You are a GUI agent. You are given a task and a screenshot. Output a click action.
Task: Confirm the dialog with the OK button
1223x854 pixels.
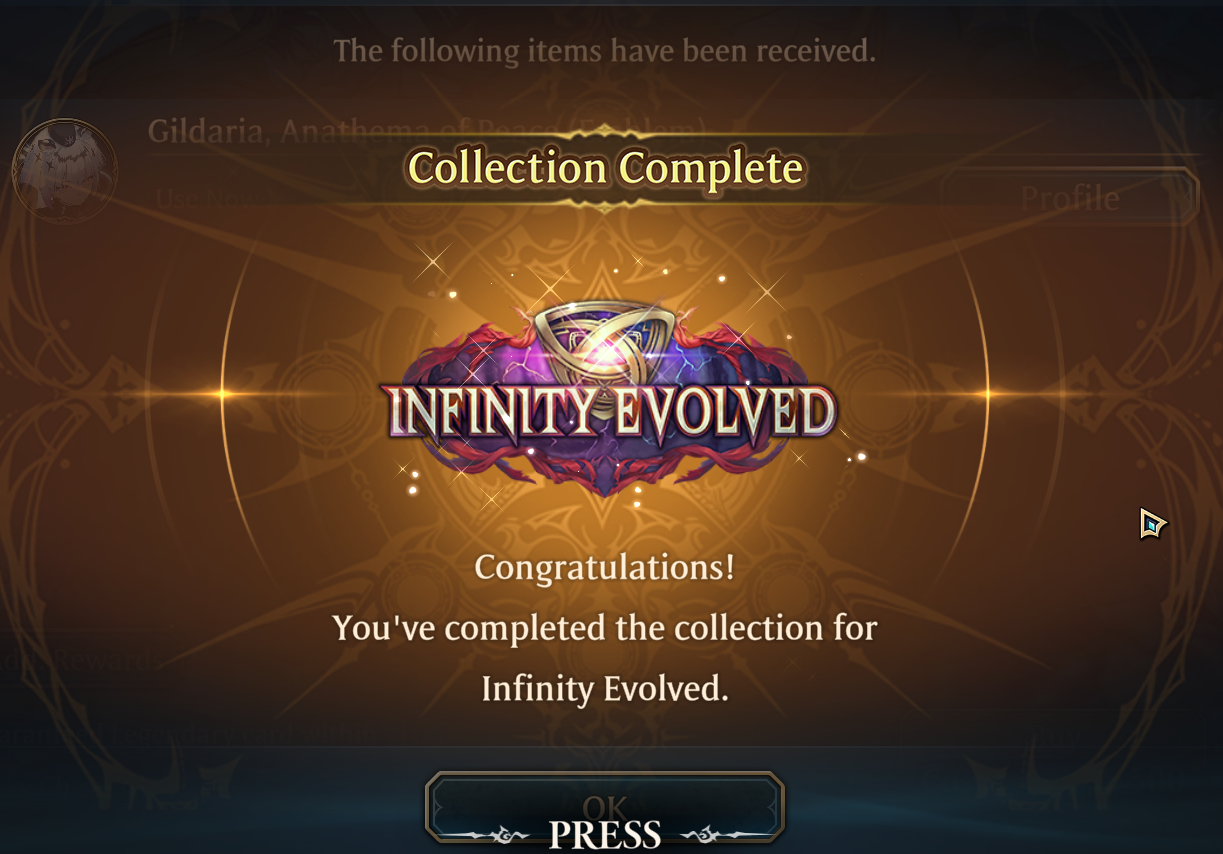[x=605, y=806]
